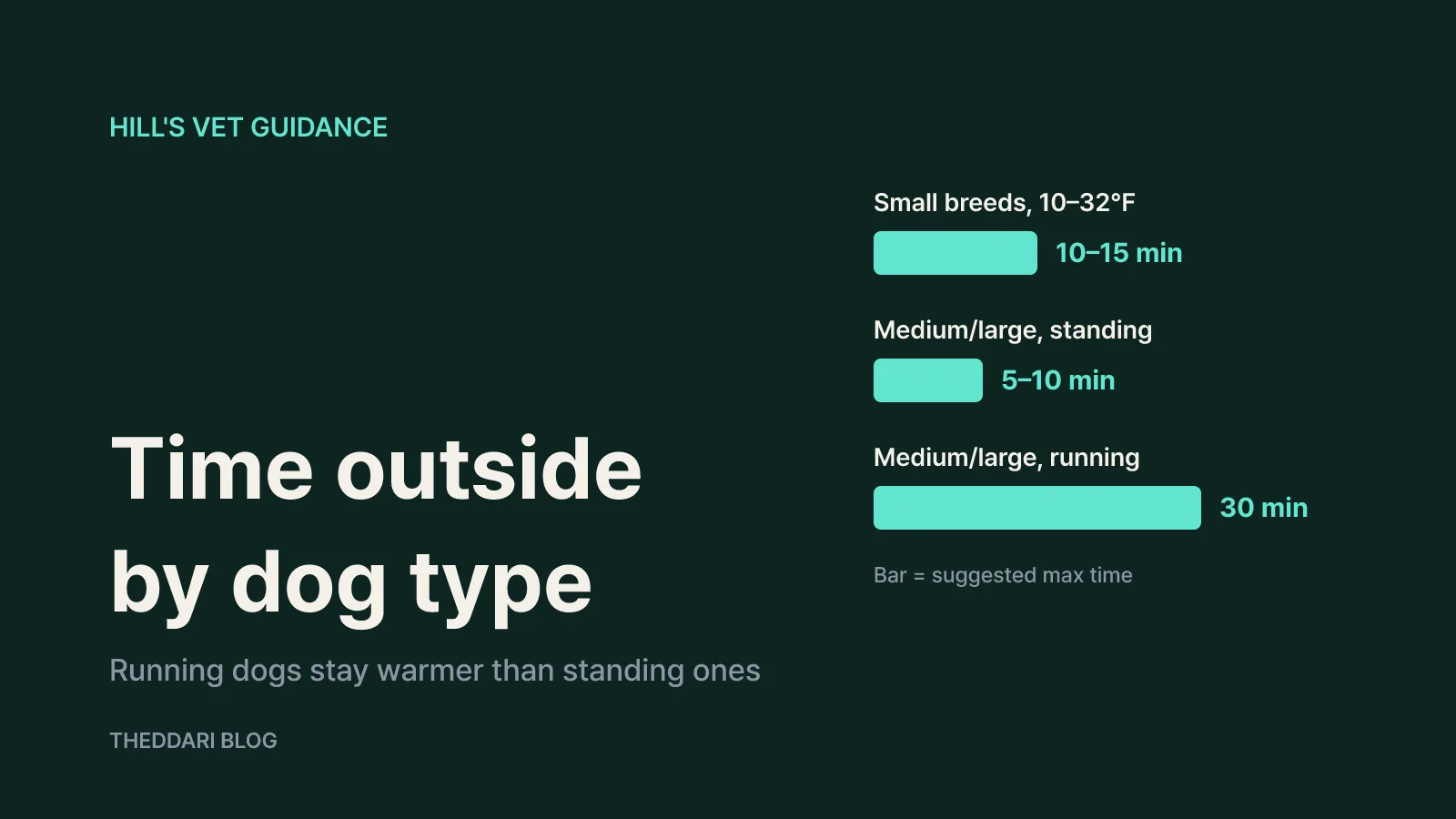Select the medium/large standing teal bar
This screenshot has width=1456, height=819.
click(x=928, y=380)
